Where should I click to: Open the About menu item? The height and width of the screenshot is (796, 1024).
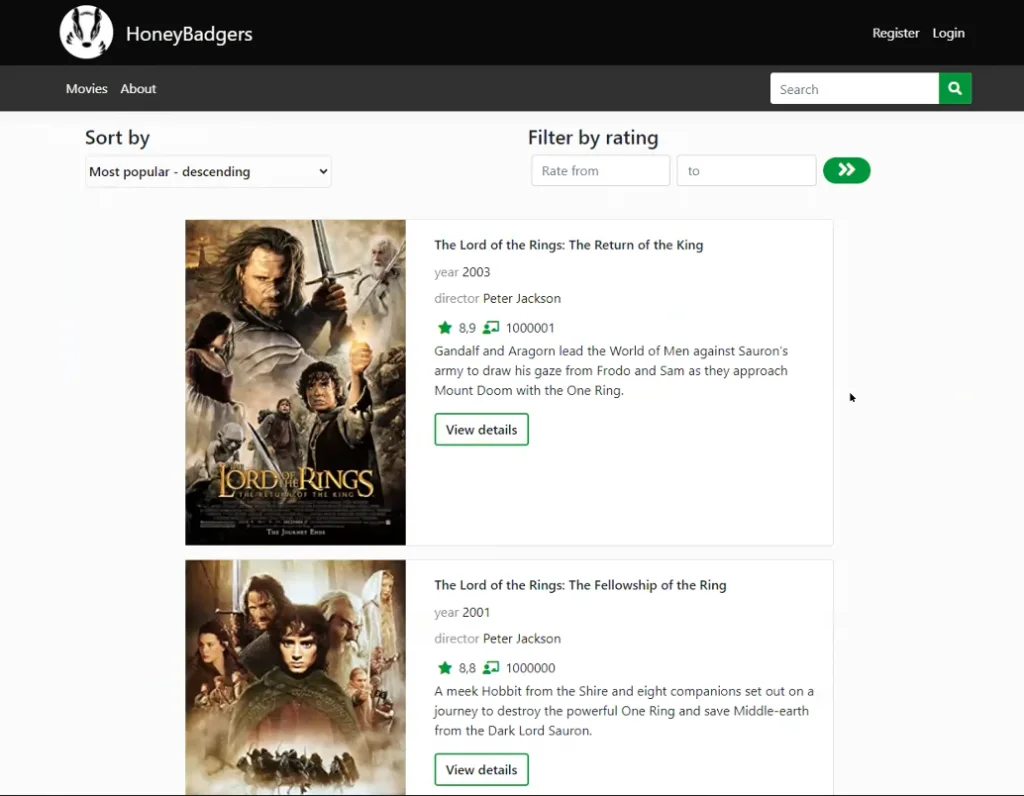pyautogui.click(x=138, y=89)
